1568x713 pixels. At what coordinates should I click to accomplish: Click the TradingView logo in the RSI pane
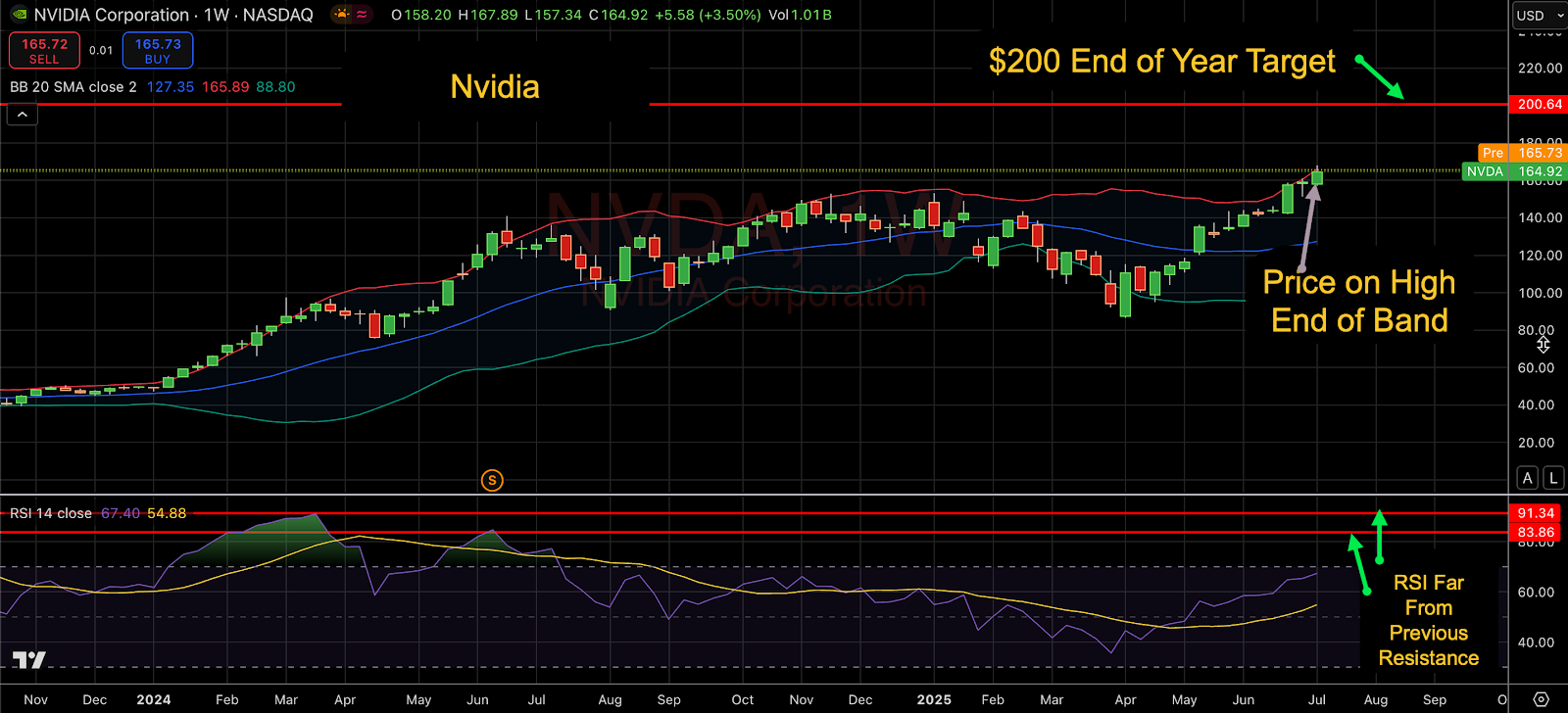coord(29,660)
